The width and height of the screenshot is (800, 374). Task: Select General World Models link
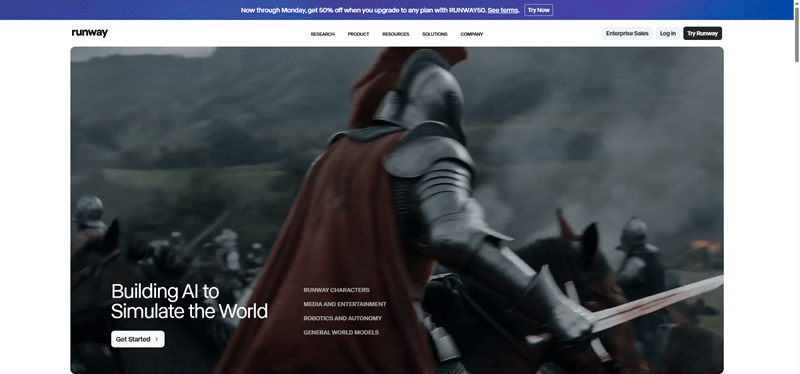tap(341, 333)
